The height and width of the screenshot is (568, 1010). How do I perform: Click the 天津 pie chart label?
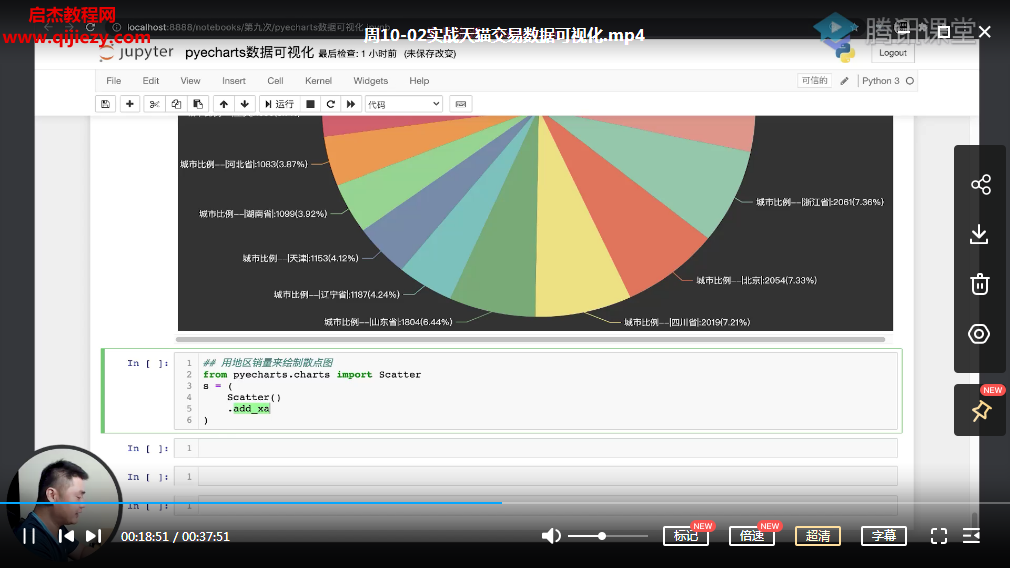click(300, 258)
